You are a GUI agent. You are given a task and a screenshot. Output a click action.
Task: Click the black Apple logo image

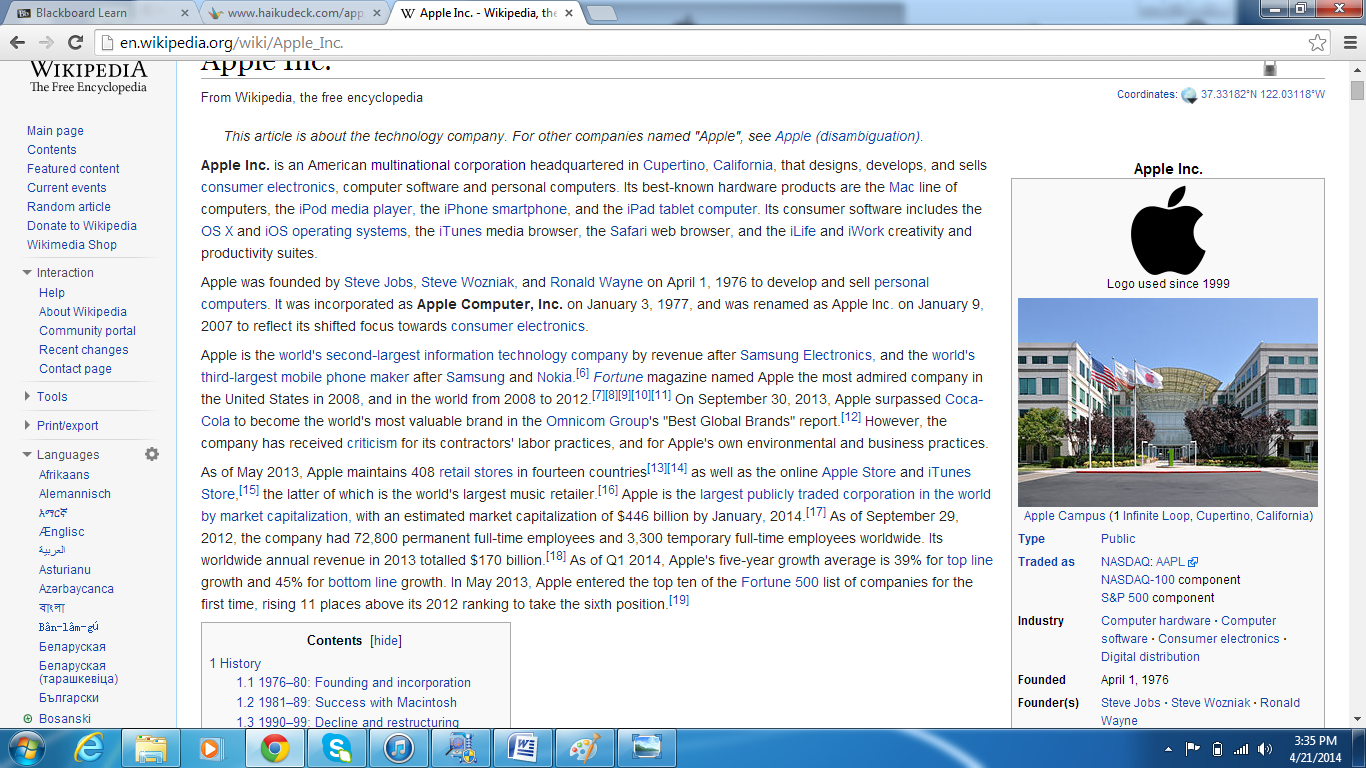point(1168,230)
